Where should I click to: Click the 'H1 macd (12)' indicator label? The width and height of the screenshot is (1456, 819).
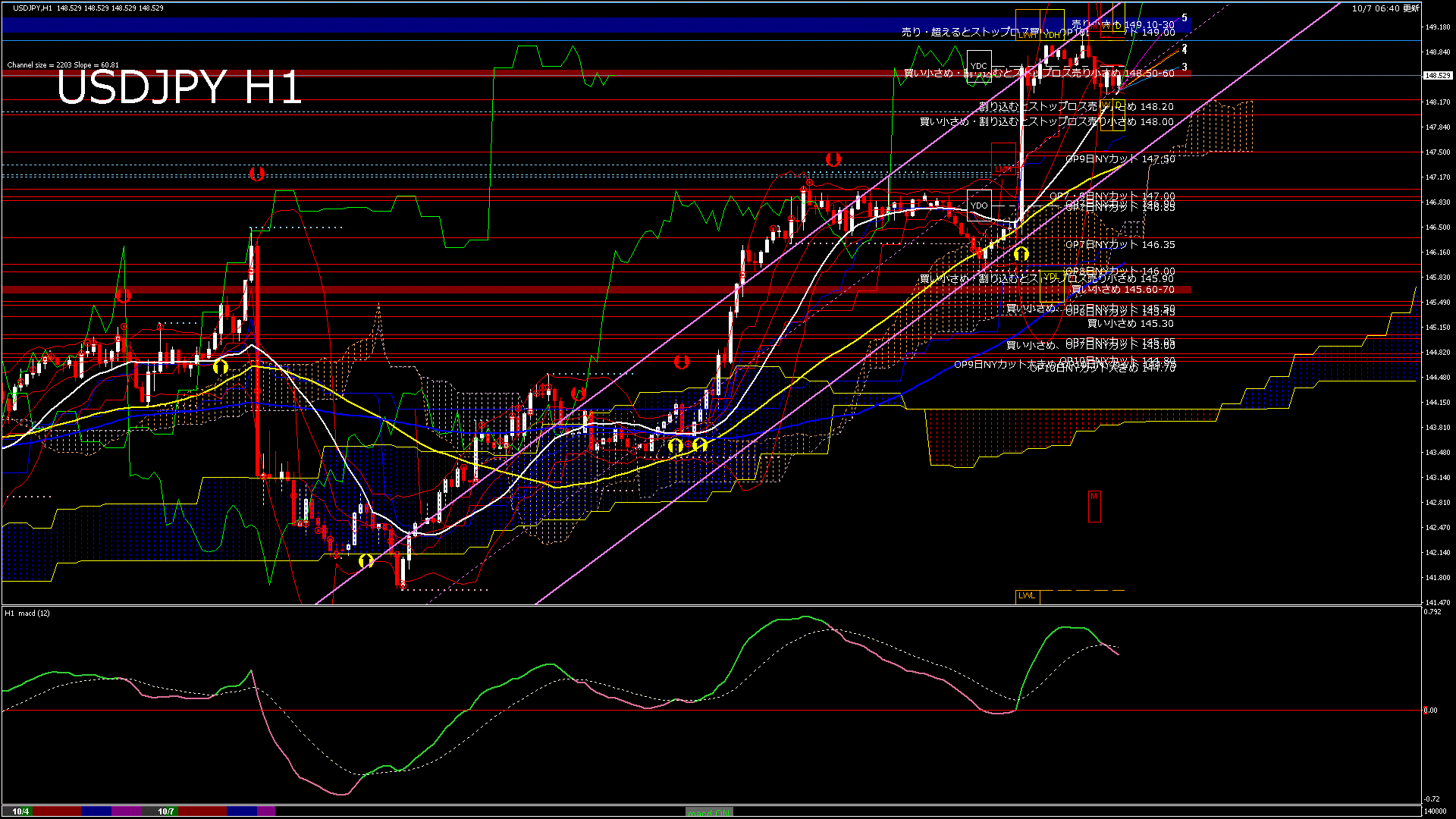(x=27, y=613)
